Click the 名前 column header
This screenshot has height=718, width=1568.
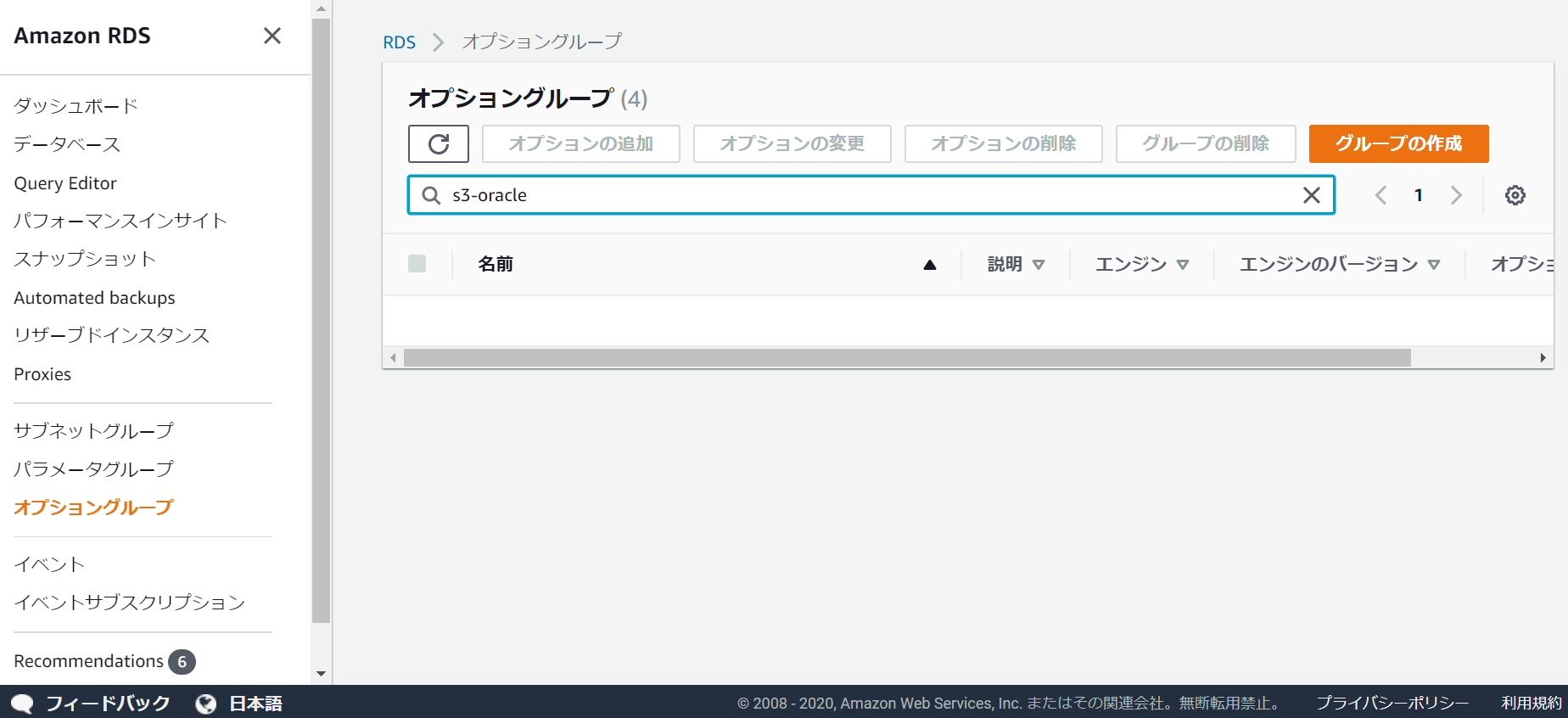pos(496,264)
